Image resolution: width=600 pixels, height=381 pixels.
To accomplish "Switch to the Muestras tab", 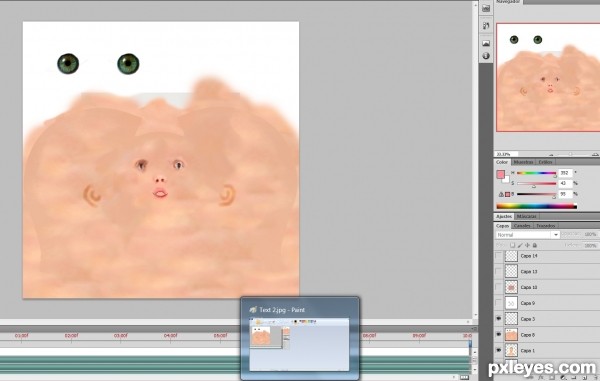I will 523,162.
